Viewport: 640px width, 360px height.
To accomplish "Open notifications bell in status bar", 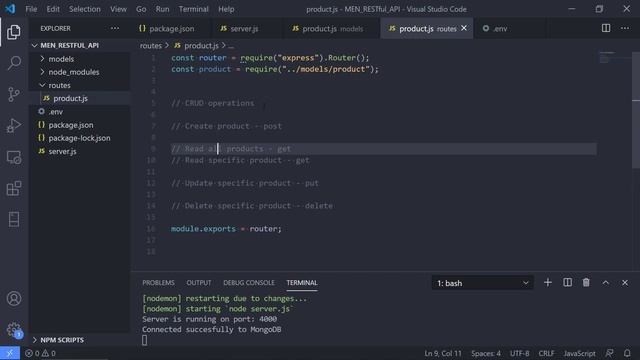I will [627, 353].
